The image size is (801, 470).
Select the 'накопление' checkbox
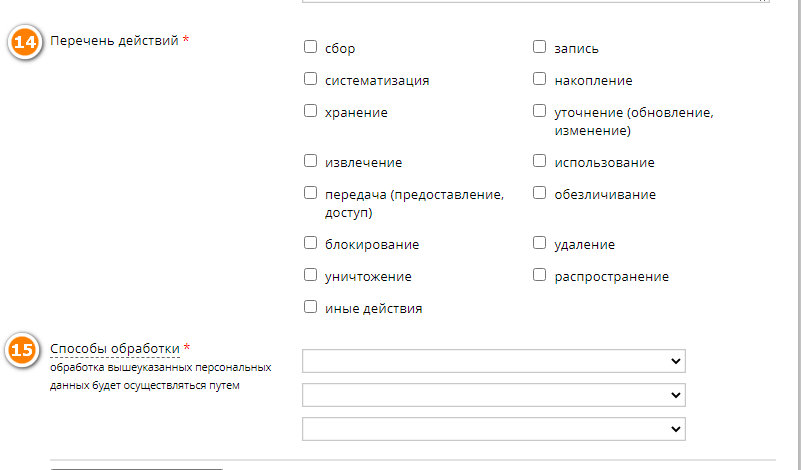tap(540, 79)
